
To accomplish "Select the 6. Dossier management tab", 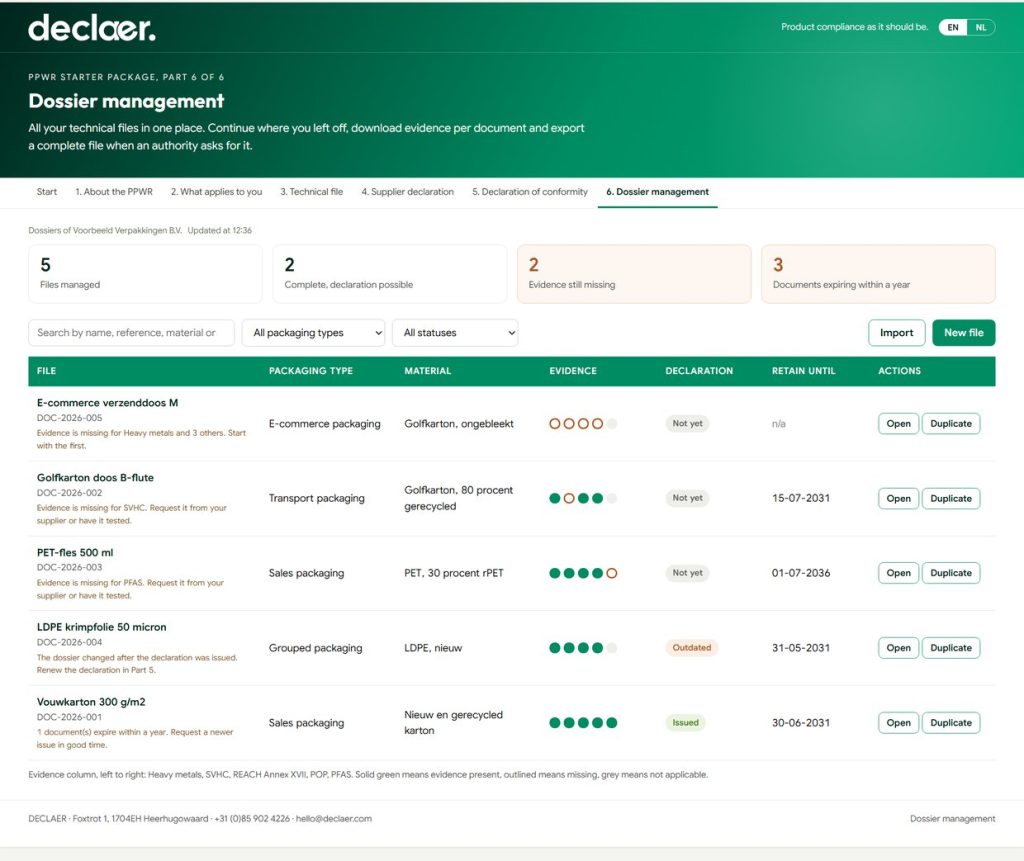I will pyautogui.click(x=657, y=192).
